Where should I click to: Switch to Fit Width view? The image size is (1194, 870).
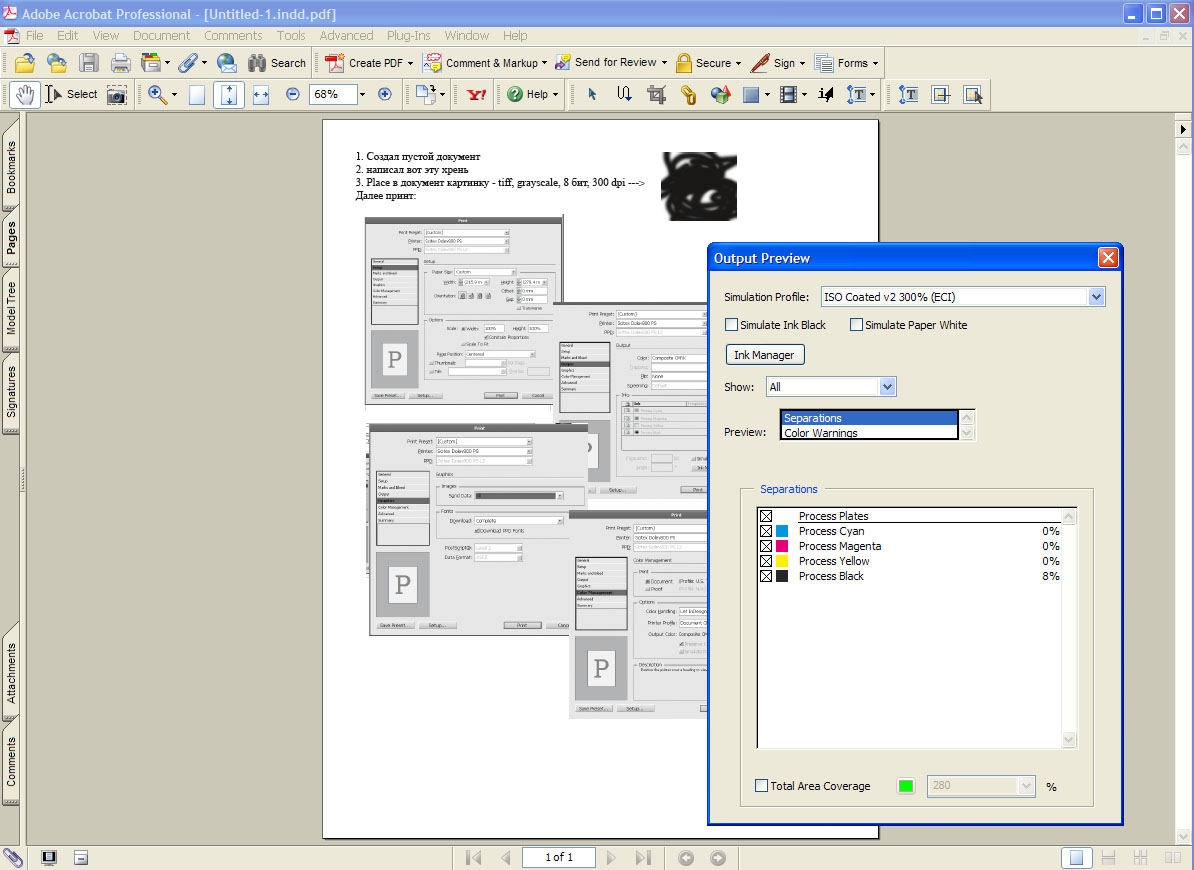click(x=261, y=94)
